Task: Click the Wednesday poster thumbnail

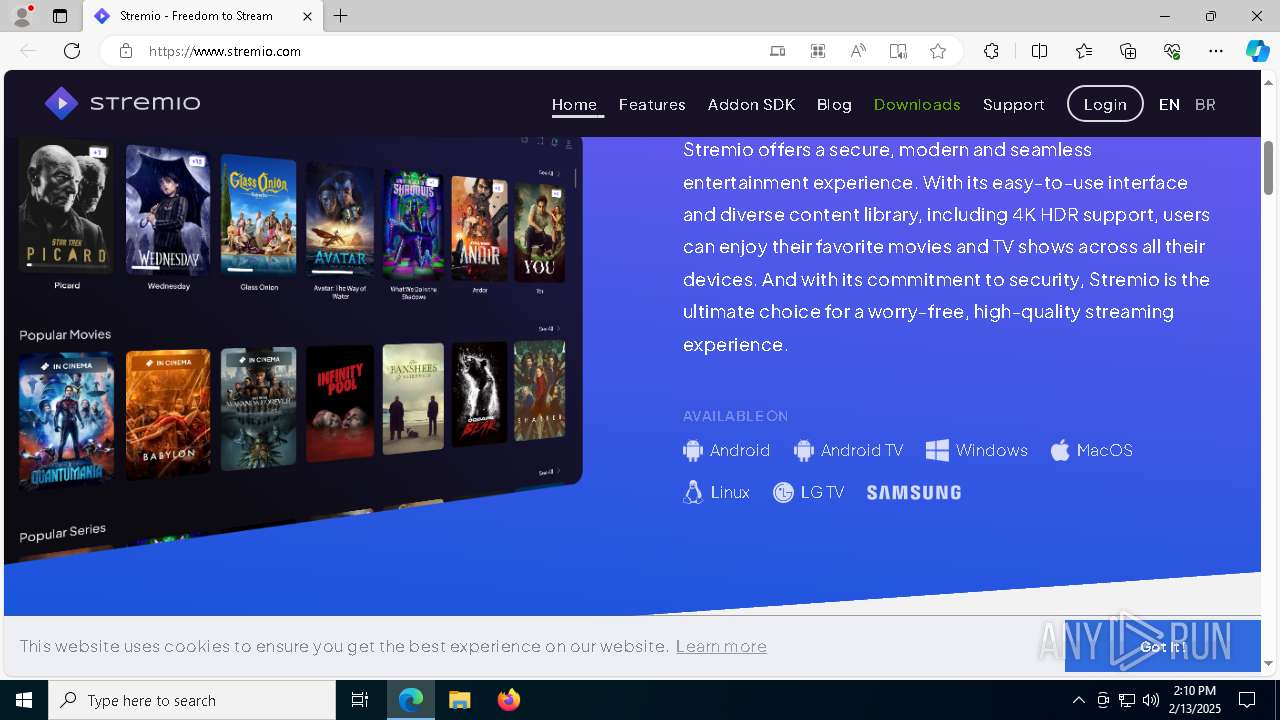Action: click(x=168, y=210)
